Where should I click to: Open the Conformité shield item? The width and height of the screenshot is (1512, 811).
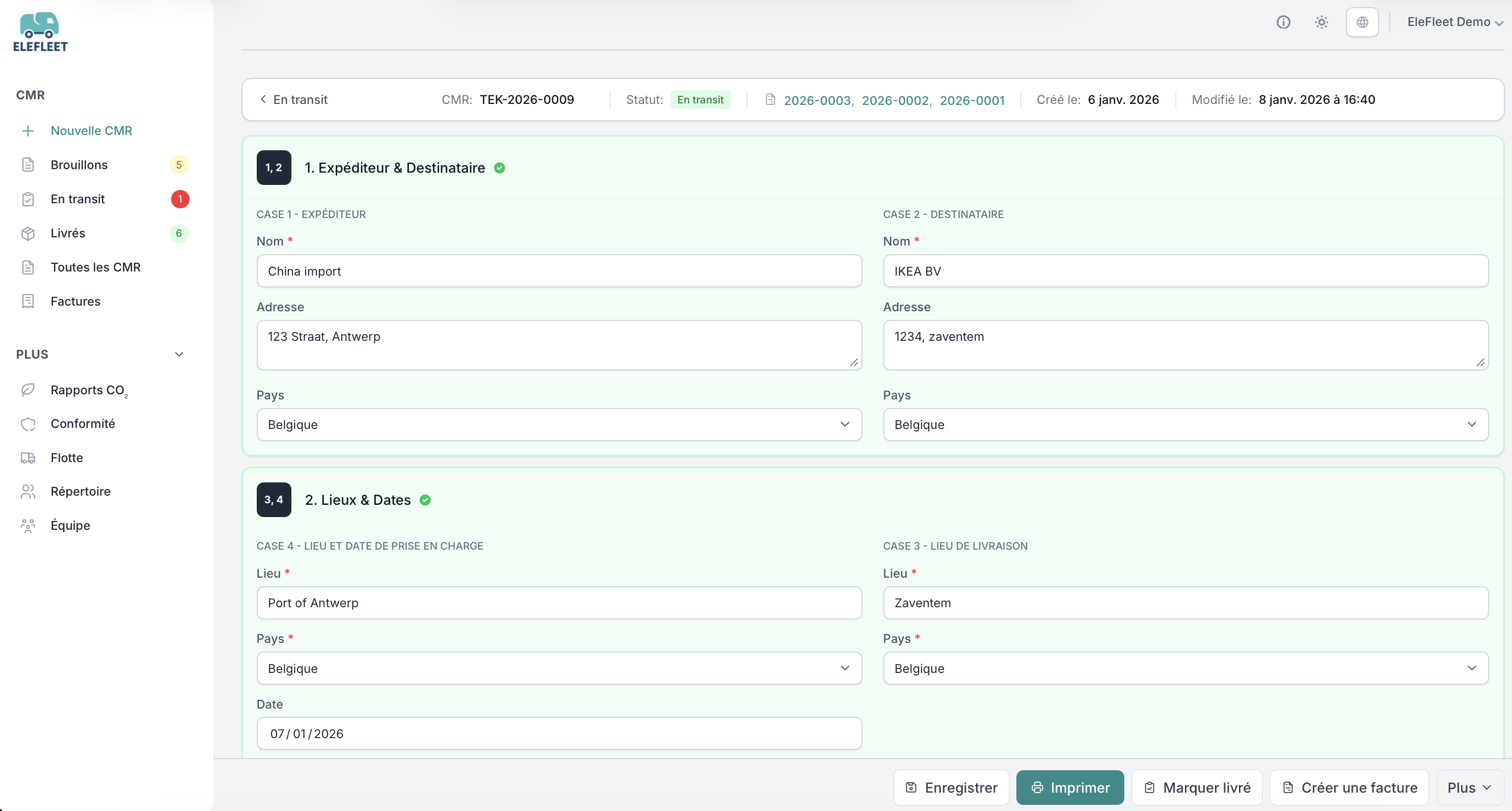click(82, 424)
